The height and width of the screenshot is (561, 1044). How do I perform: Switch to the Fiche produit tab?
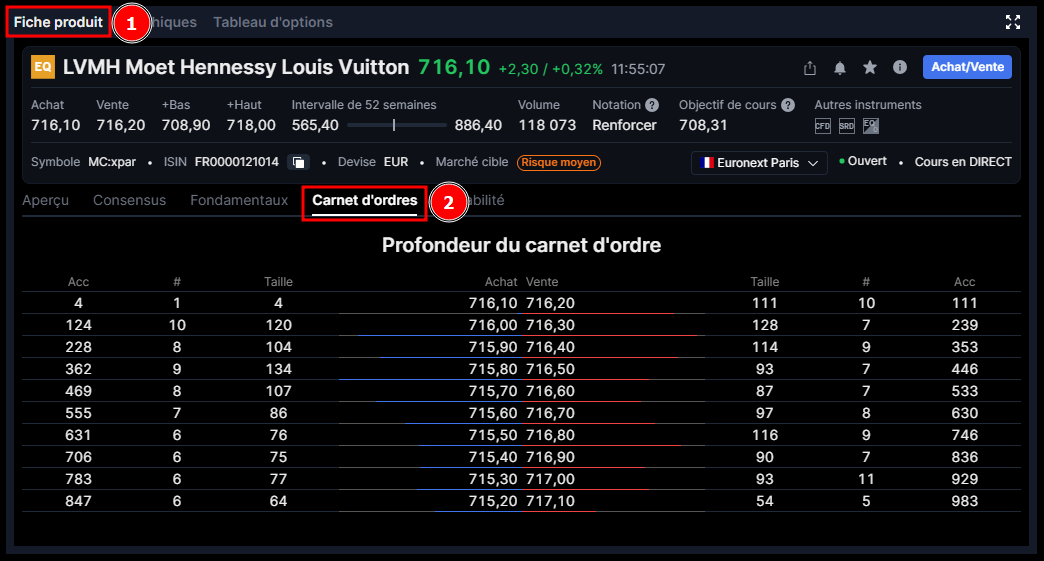[58, 22]
